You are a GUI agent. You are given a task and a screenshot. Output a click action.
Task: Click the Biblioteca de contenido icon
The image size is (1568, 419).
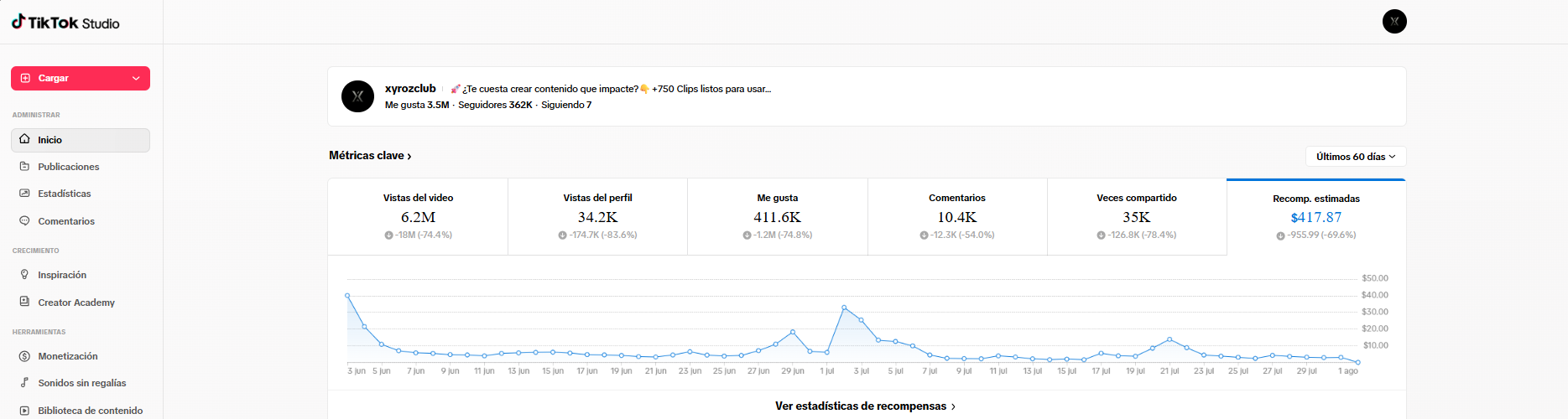(24, 411)
